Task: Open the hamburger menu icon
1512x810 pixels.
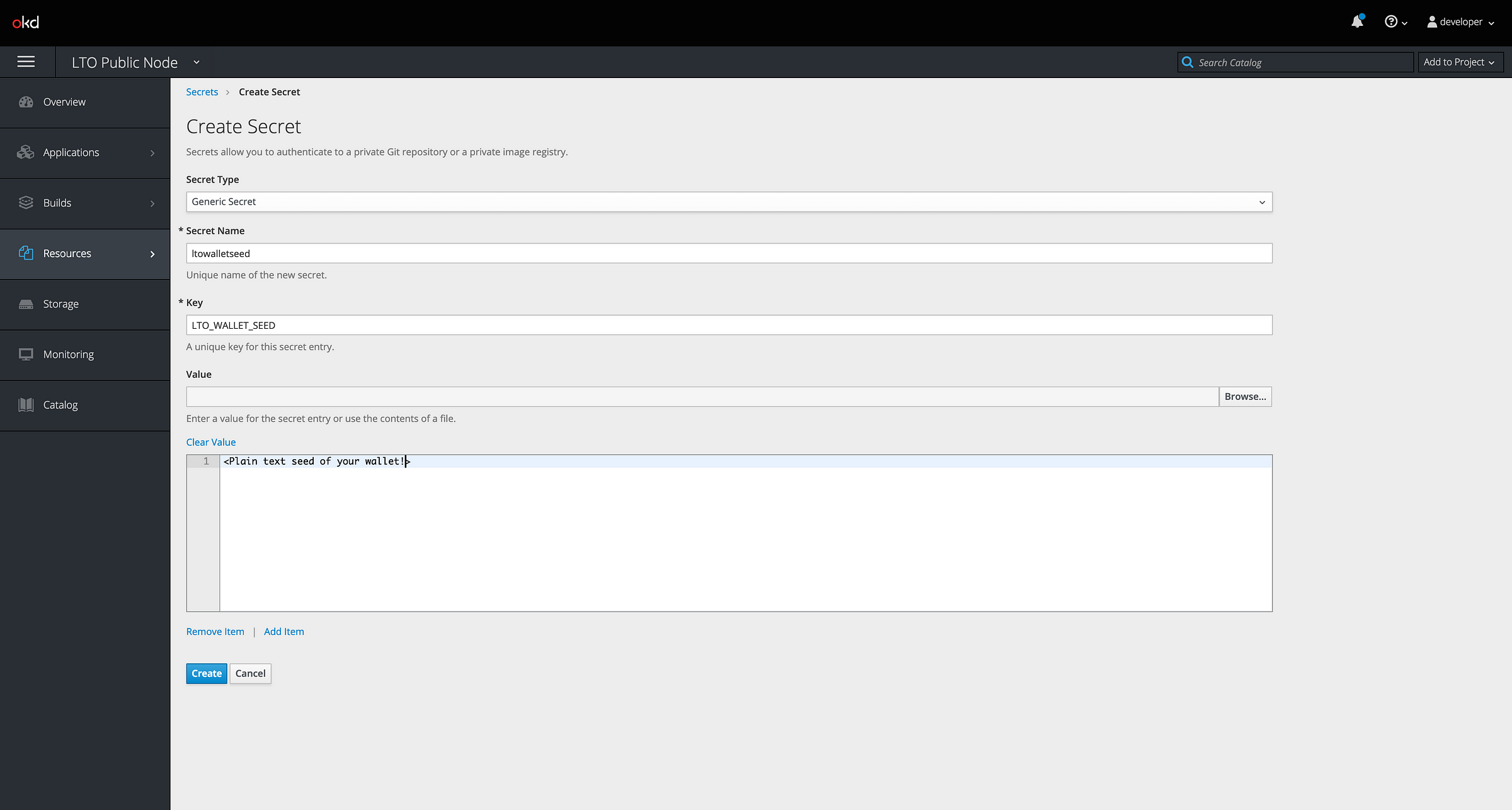Action: (x=27, y=62)
